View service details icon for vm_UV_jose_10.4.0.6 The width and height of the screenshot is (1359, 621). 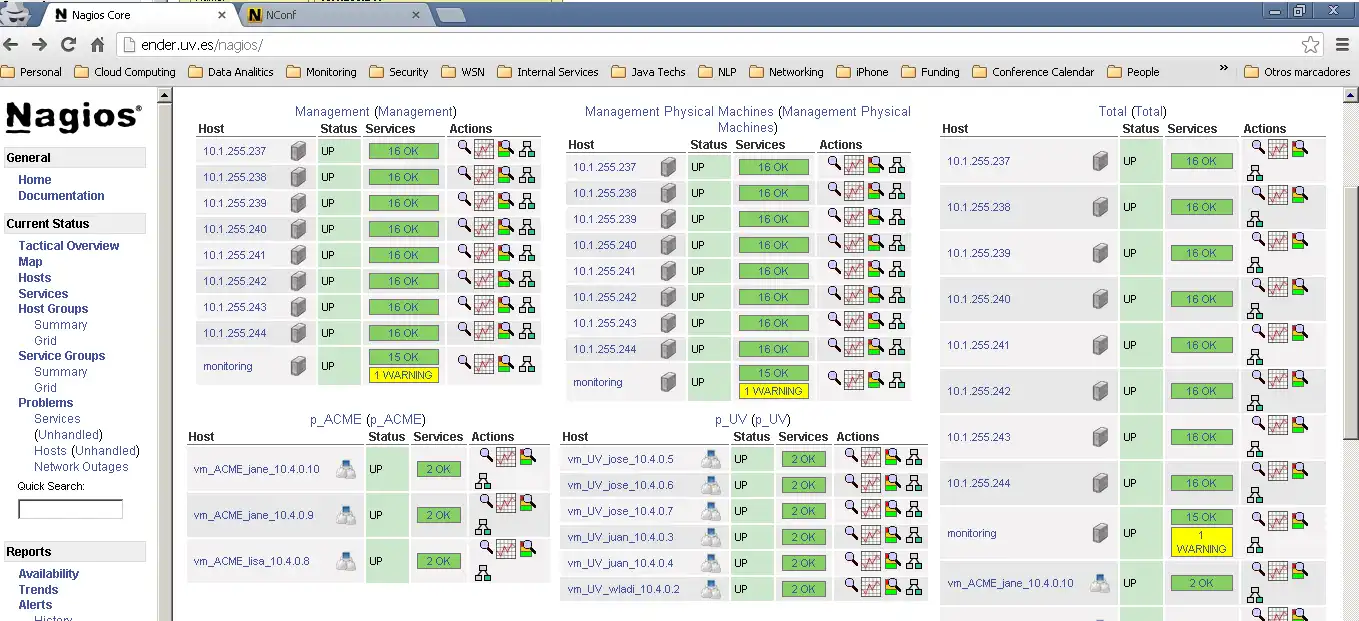point(892,482)
